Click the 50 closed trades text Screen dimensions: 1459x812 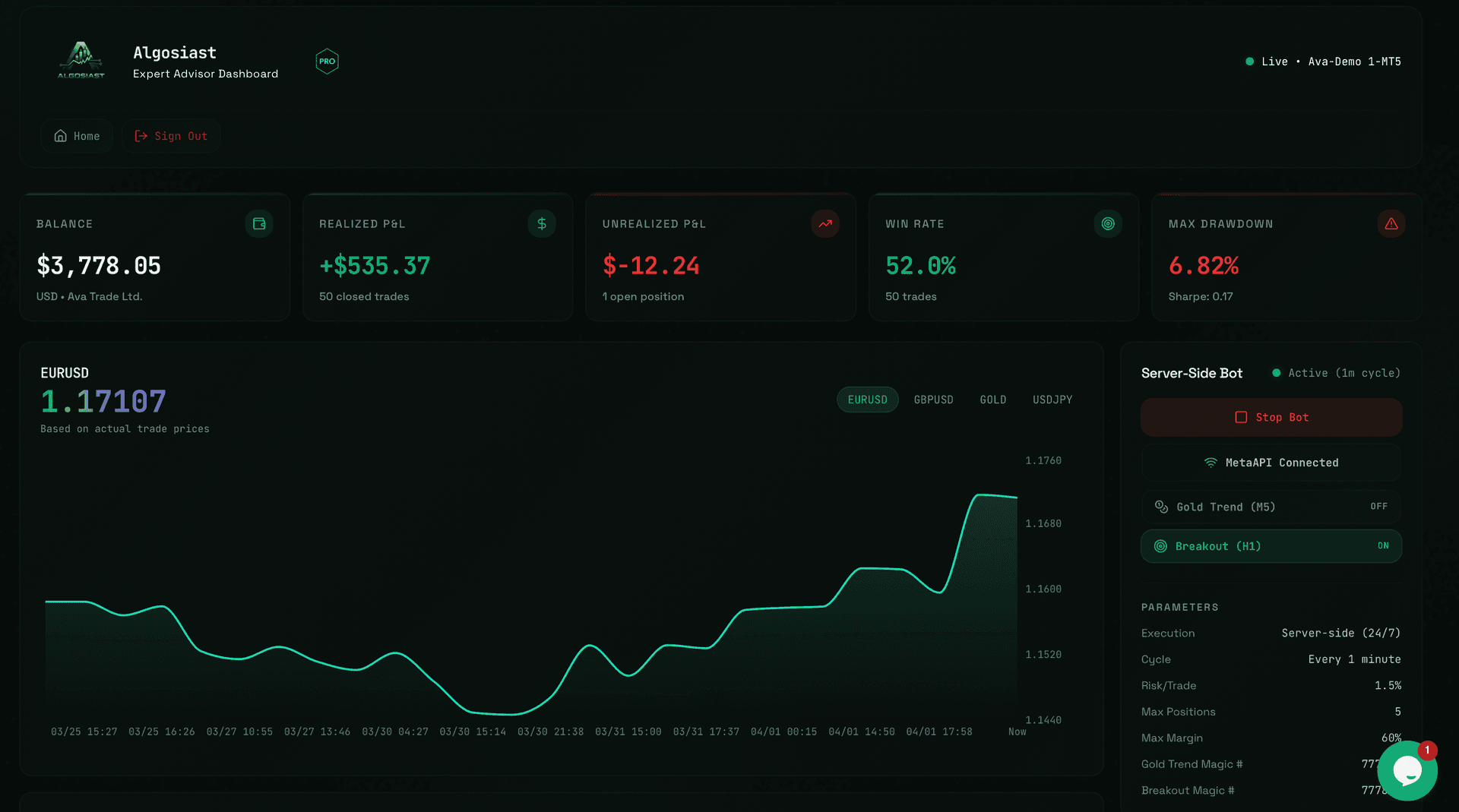click(x=364, y=296)
